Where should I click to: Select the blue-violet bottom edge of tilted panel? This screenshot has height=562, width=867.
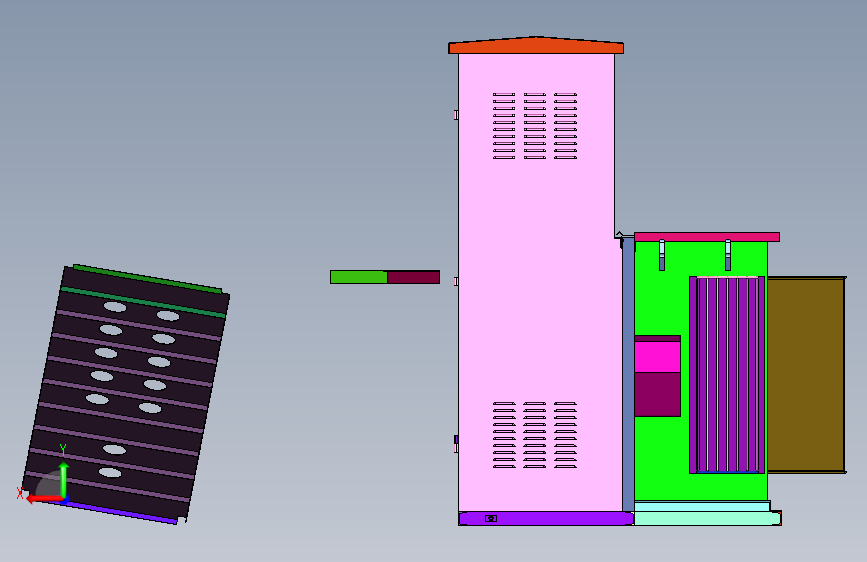[x=113, y=512]
